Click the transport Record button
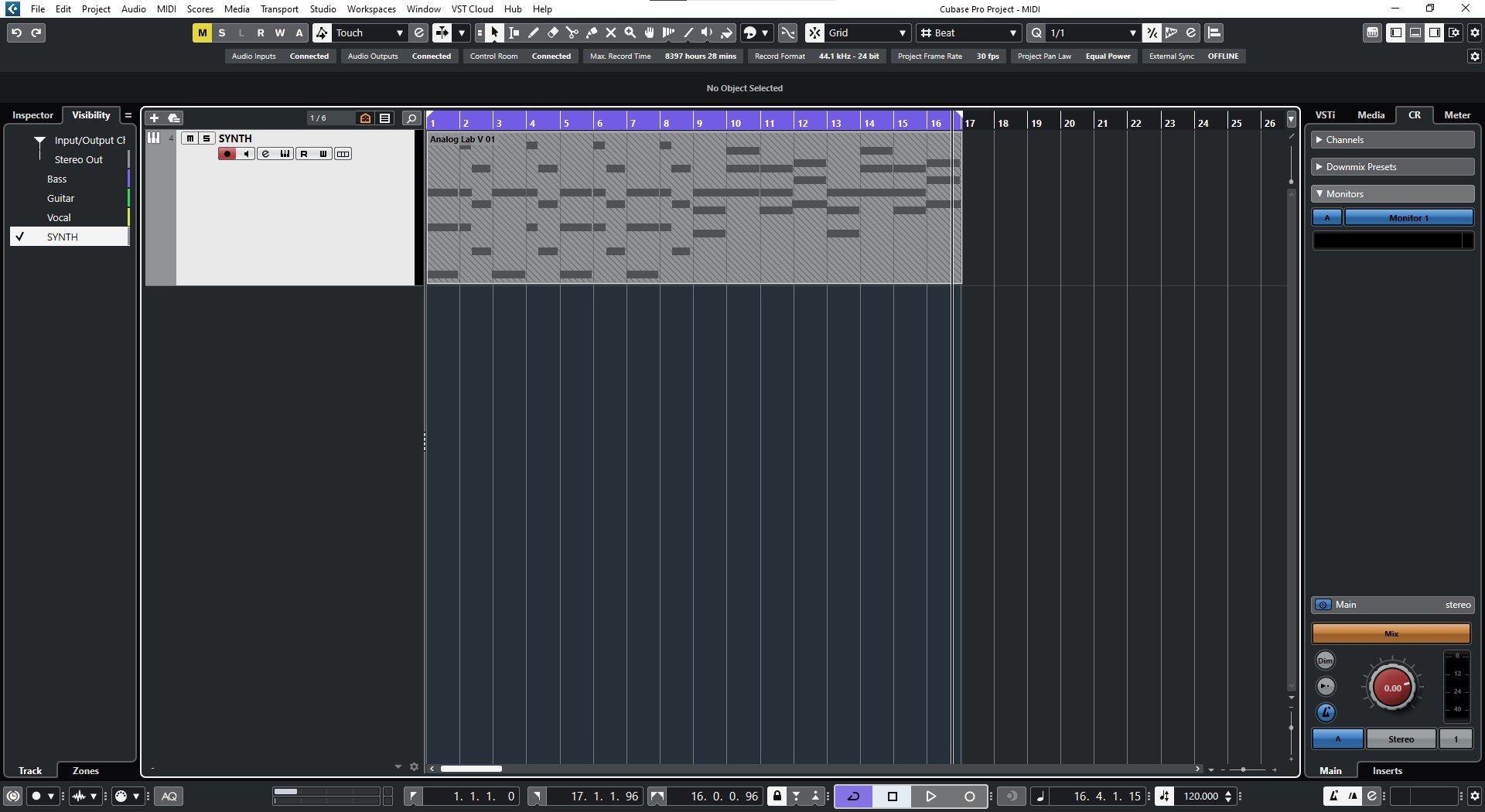The height and width of the screenshot is (812, 1485). (x=970, y=796)
